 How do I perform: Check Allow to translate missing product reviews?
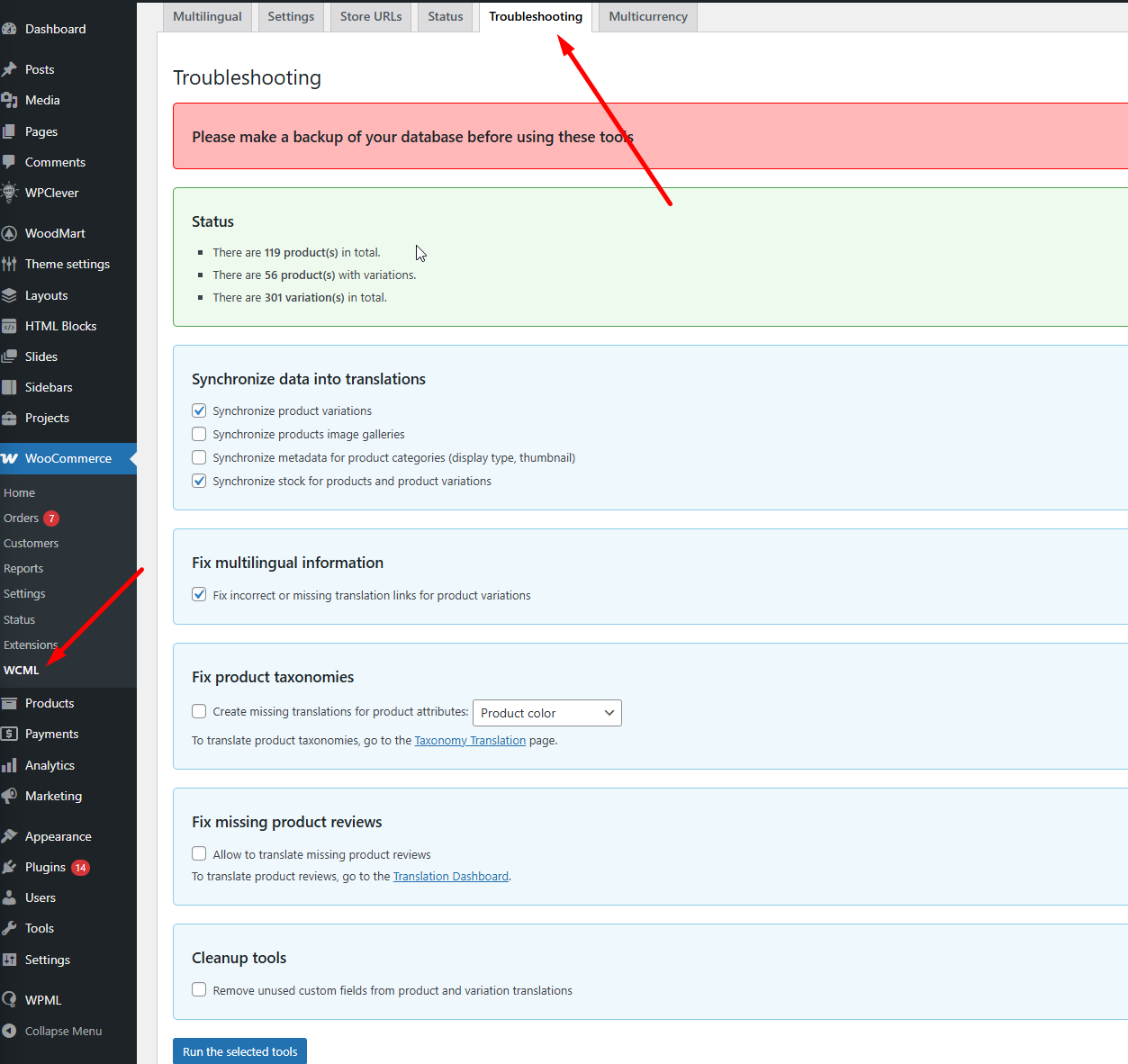199,853
